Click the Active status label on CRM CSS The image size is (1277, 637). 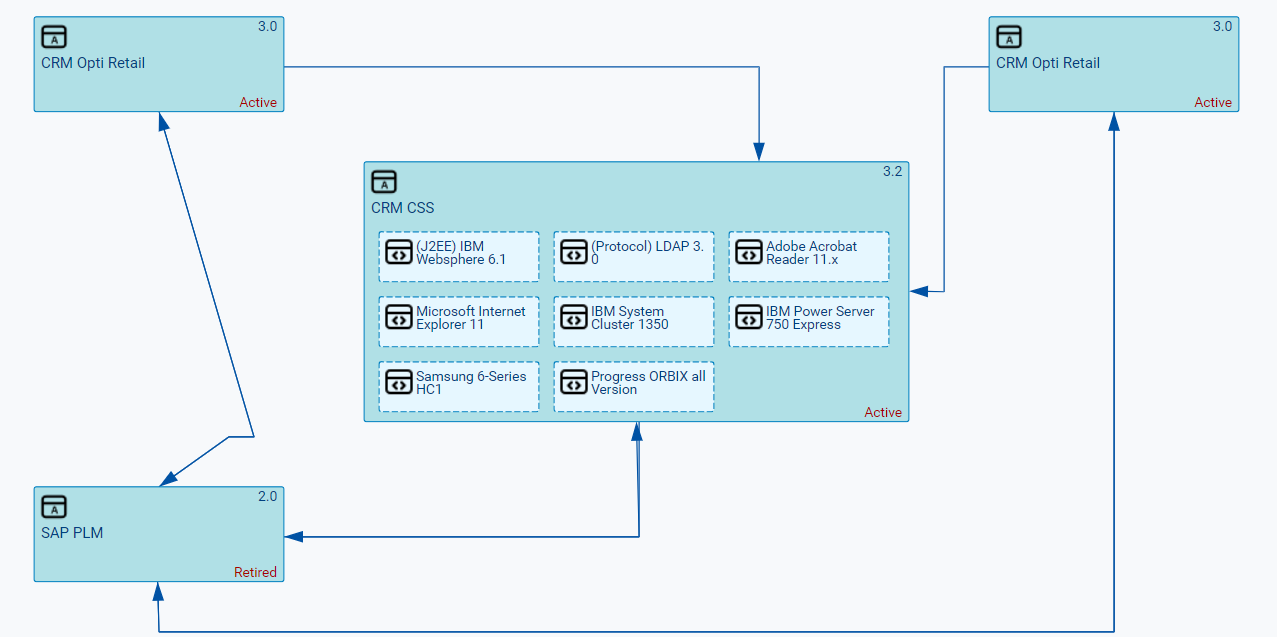[883, 412]
